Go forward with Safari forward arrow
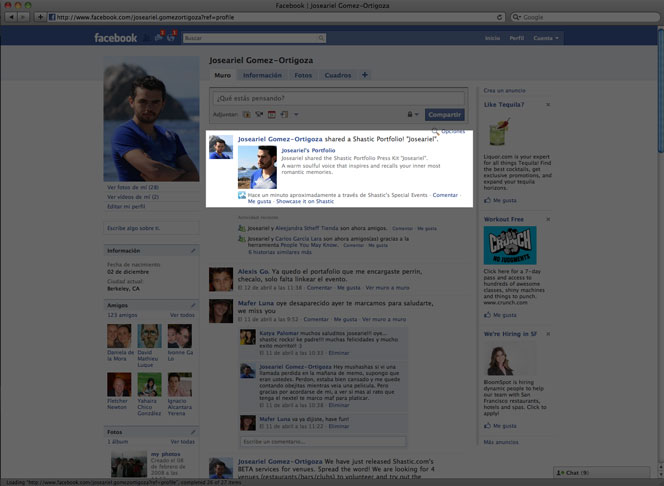Image resolution: width=664 pixels, height=486 pixels. (x=23, y=17)
